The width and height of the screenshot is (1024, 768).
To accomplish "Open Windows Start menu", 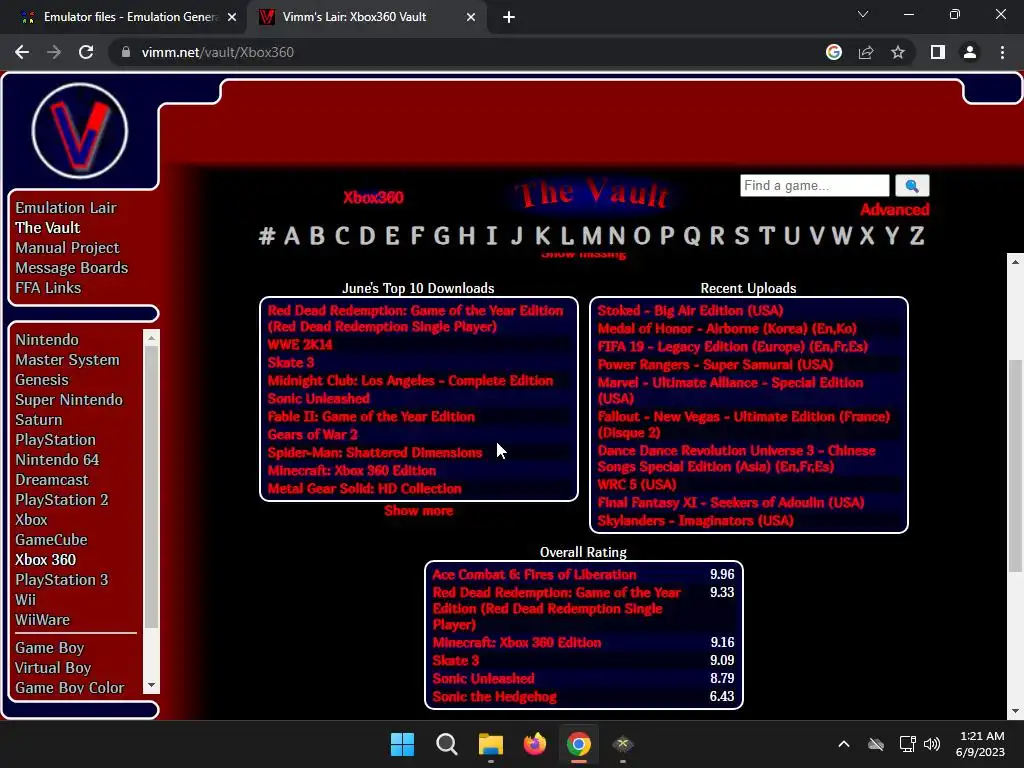I will point(402,744).
